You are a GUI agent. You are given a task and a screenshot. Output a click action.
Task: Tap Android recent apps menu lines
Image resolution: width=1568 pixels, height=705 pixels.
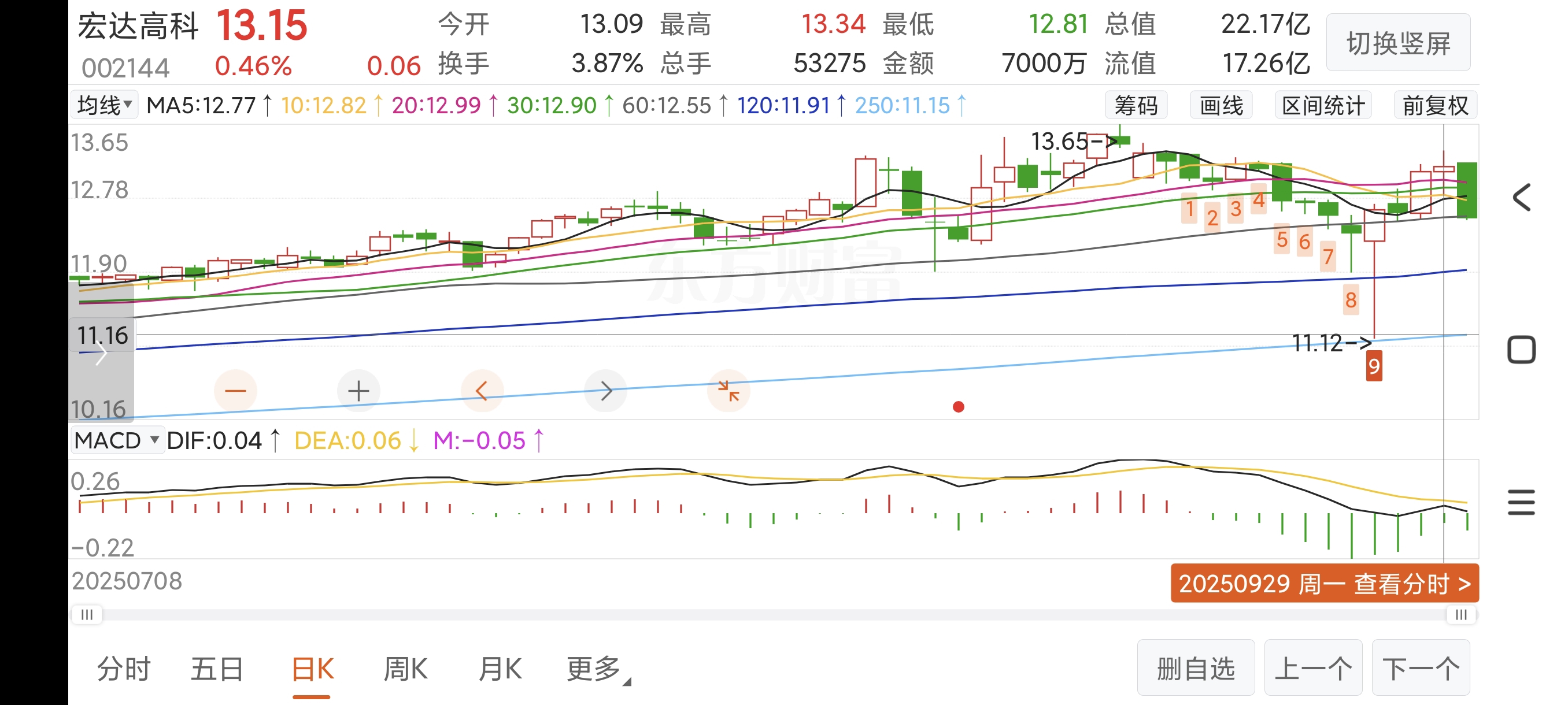(1521, 502)
